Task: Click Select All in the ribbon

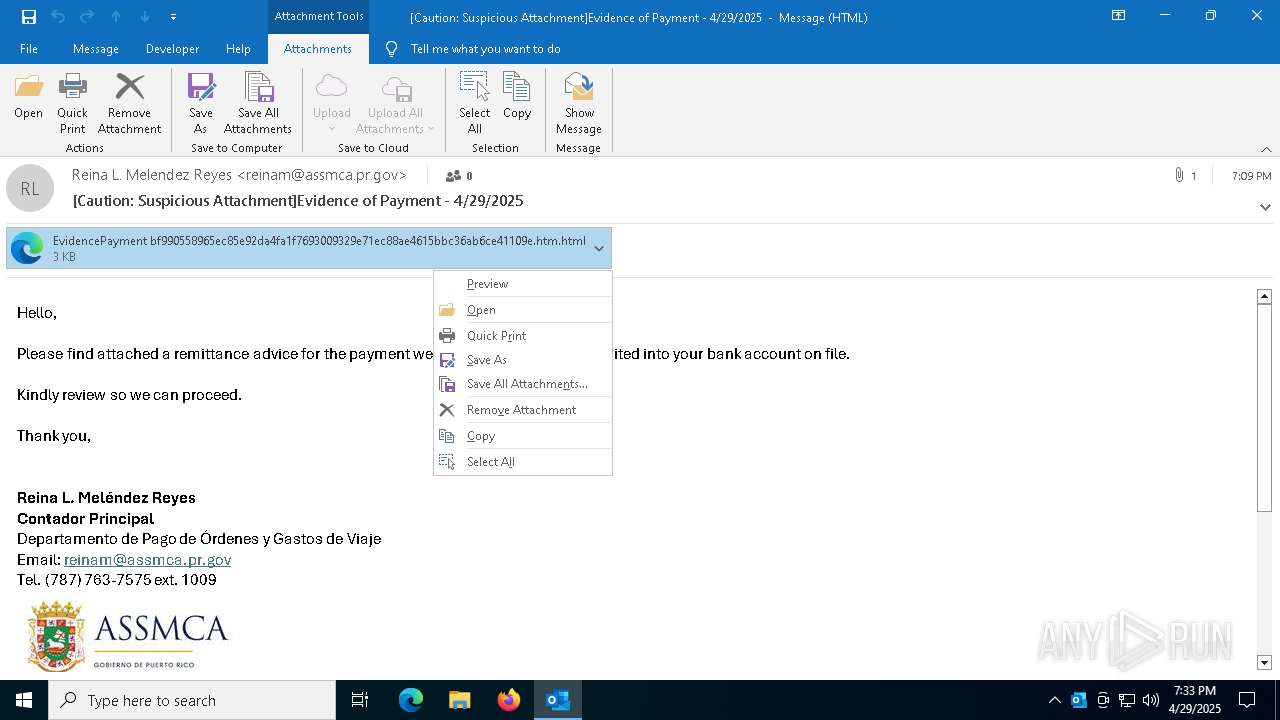Action: point(475,104)
